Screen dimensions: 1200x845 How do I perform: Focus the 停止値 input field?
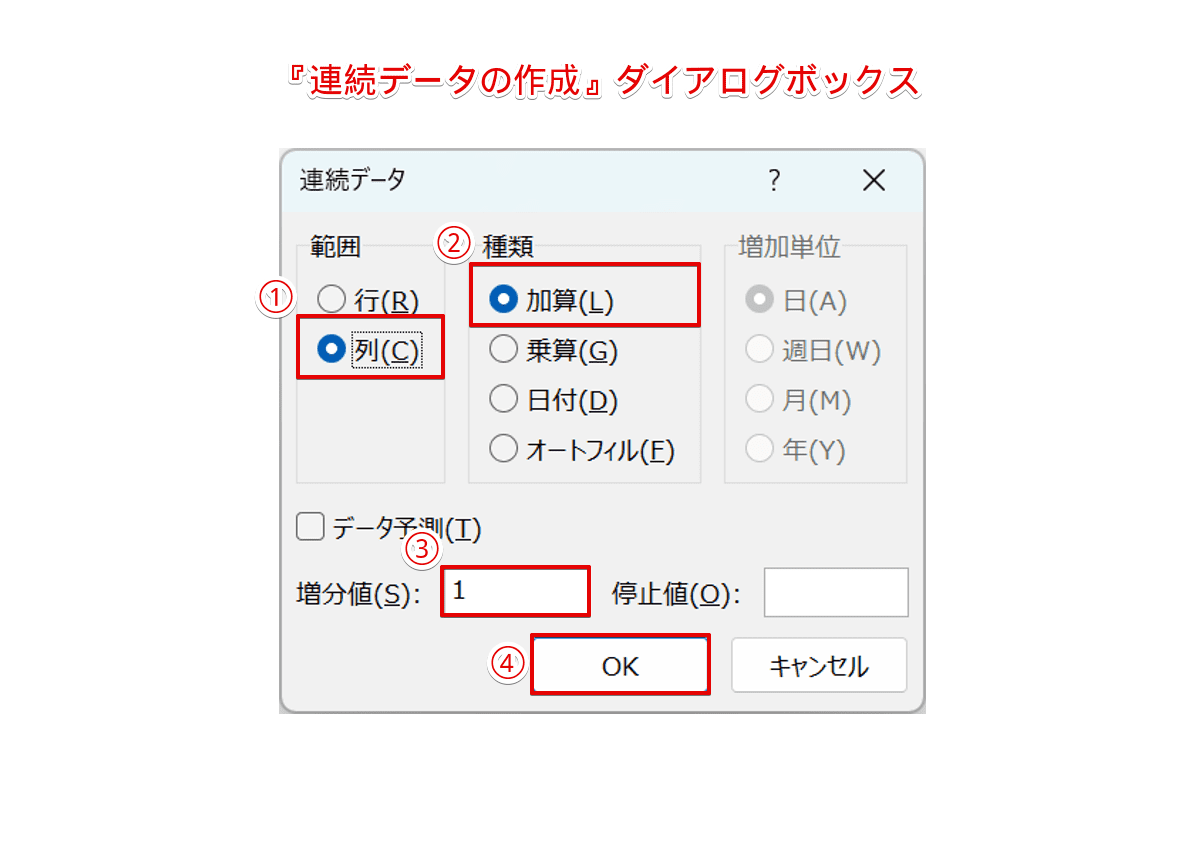click(x=836, y=593)
